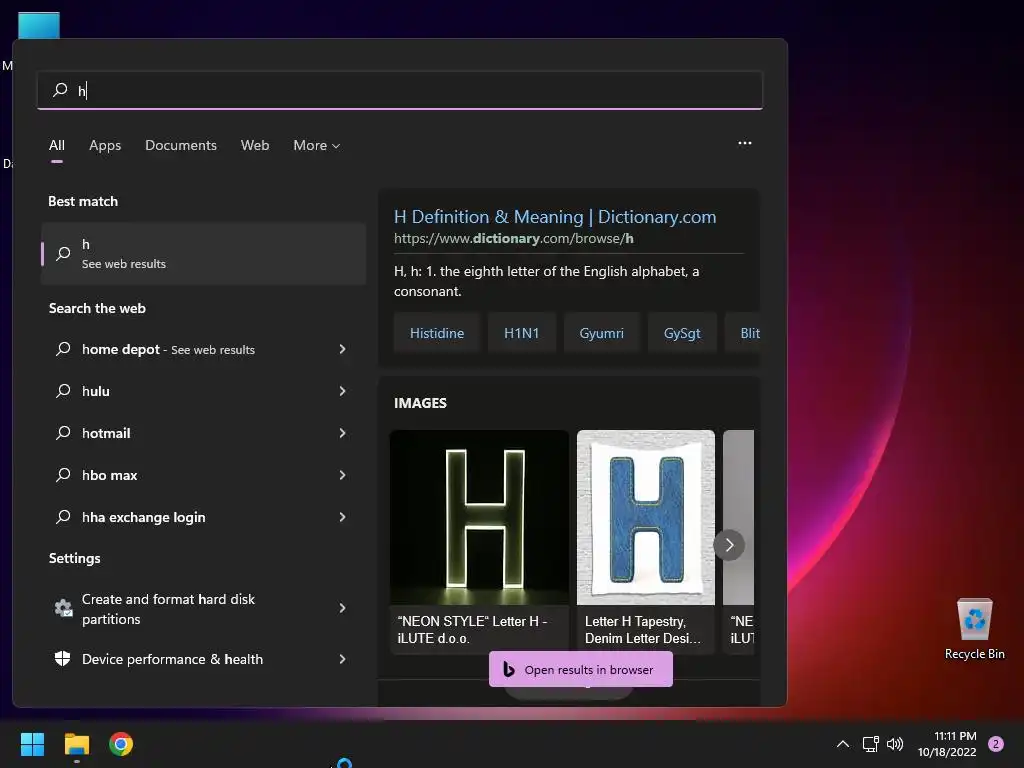The width and height of the screenshot is (1024, 768).
Task: Switch to the Web filter tab
Action: [x=255, y=145]
